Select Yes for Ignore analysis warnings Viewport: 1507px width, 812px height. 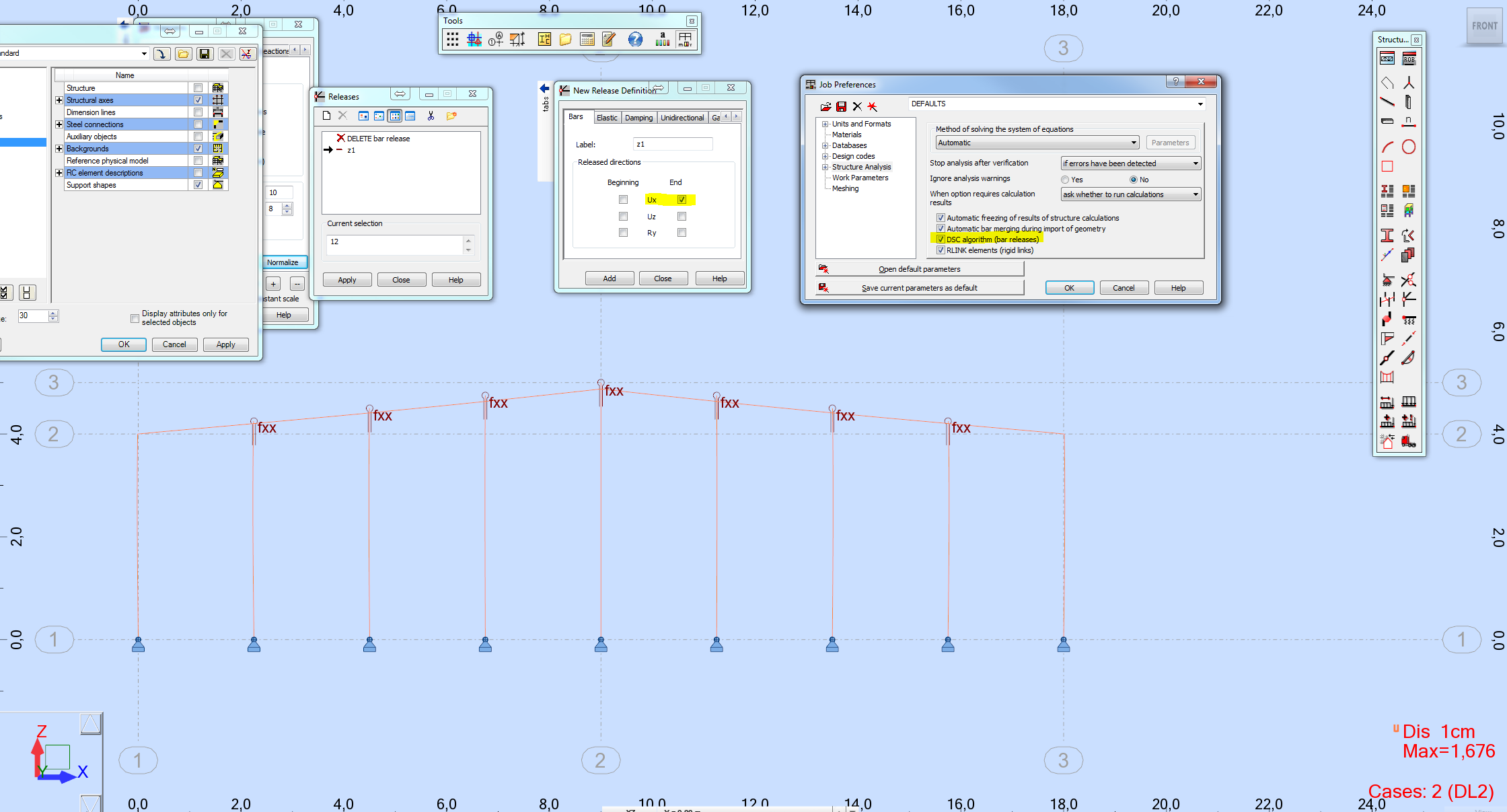click(x=1065, y=180)
